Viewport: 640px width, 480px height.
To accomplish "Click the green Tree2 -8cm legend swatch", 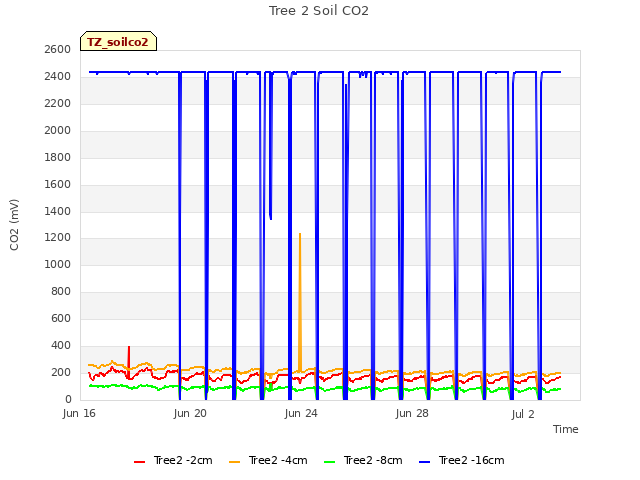I will click(329, 462).
